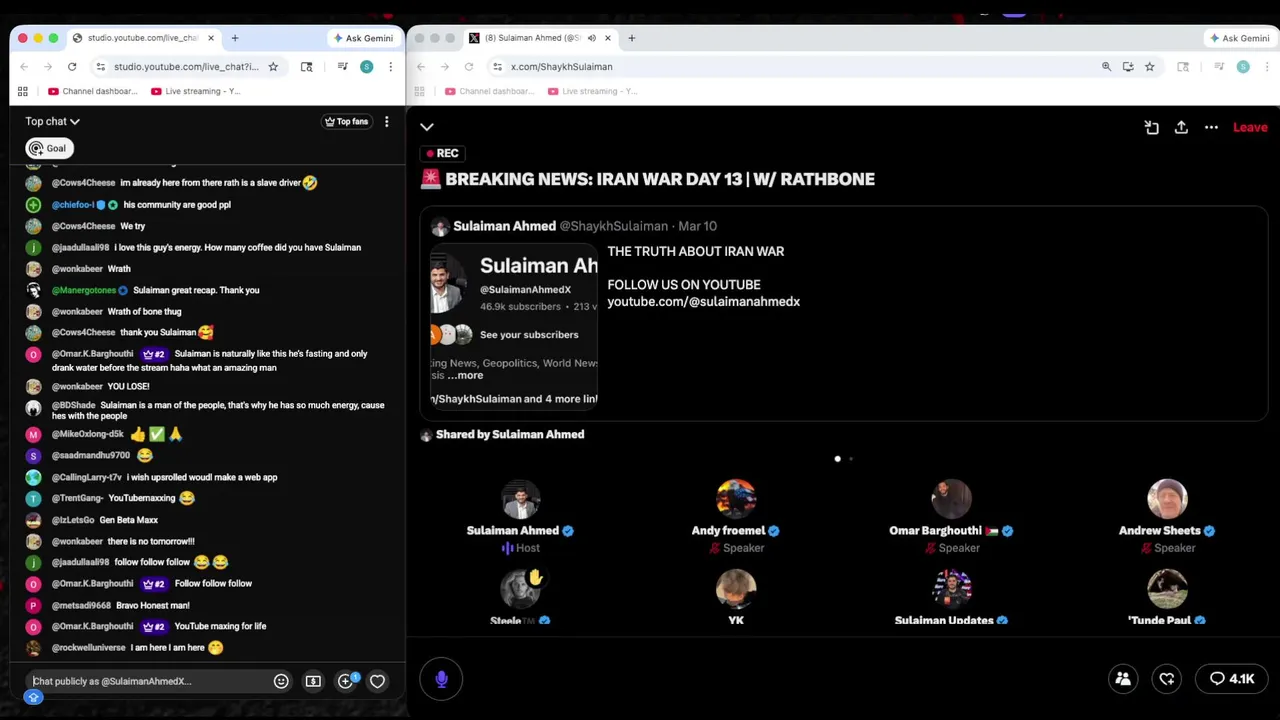Image resolution: width=1280 pixels, height=720 pixels.
Task: Bookmark the x.com page with the star
Action: tap(1150, 67)
